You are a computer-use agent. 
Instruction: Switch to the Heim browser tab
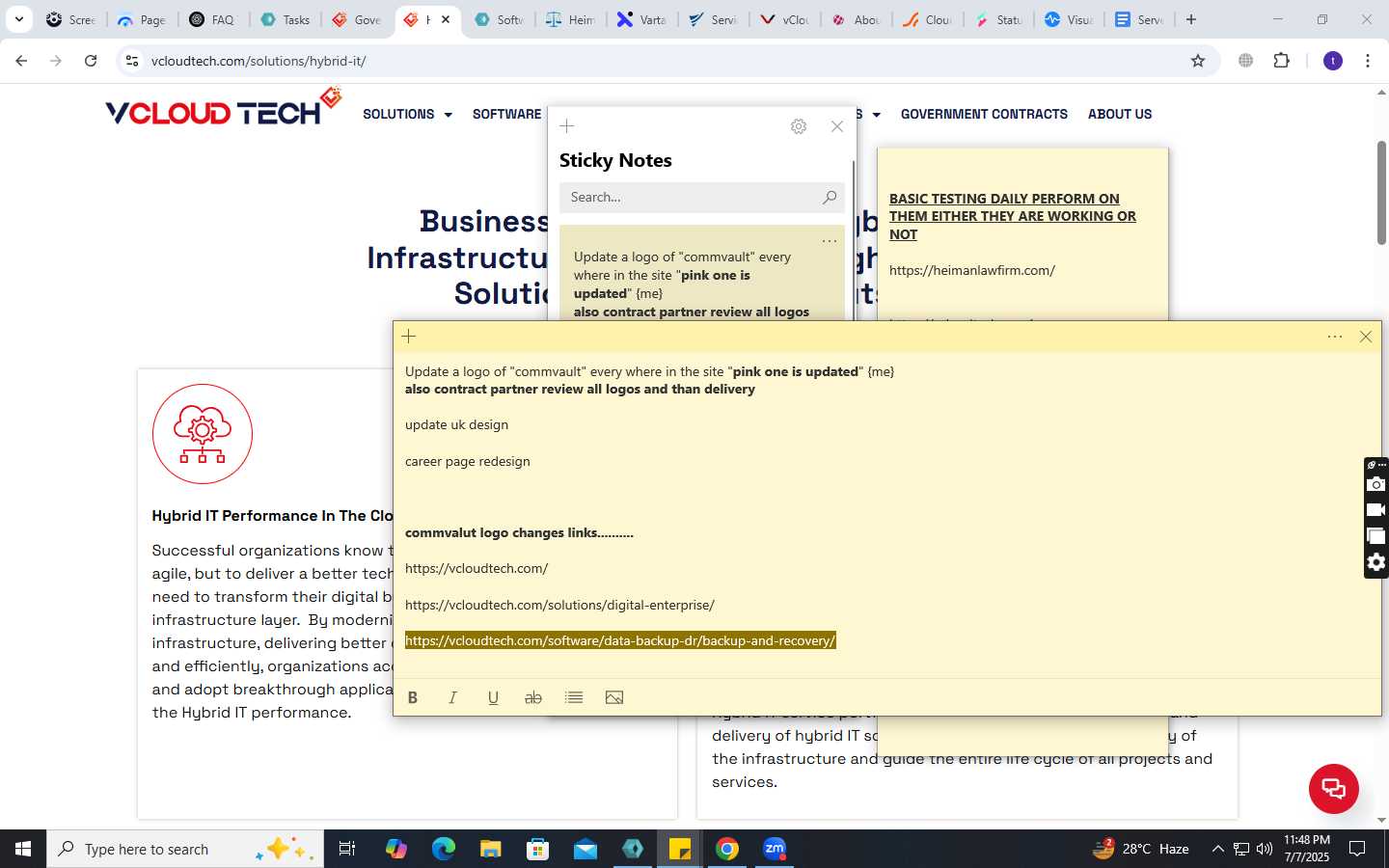pos(571,19)
